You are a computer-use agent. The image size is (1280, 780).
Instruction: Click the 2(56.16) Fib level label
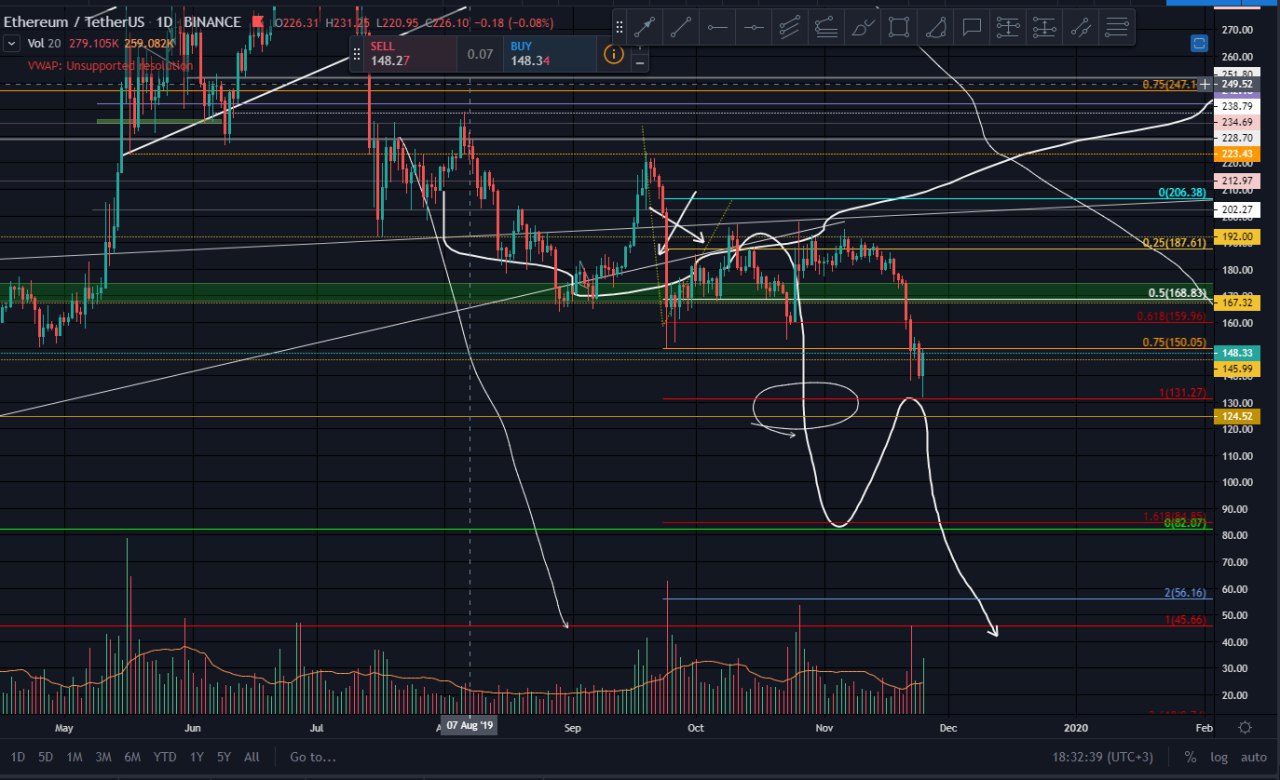click(x=1186, y=593)
